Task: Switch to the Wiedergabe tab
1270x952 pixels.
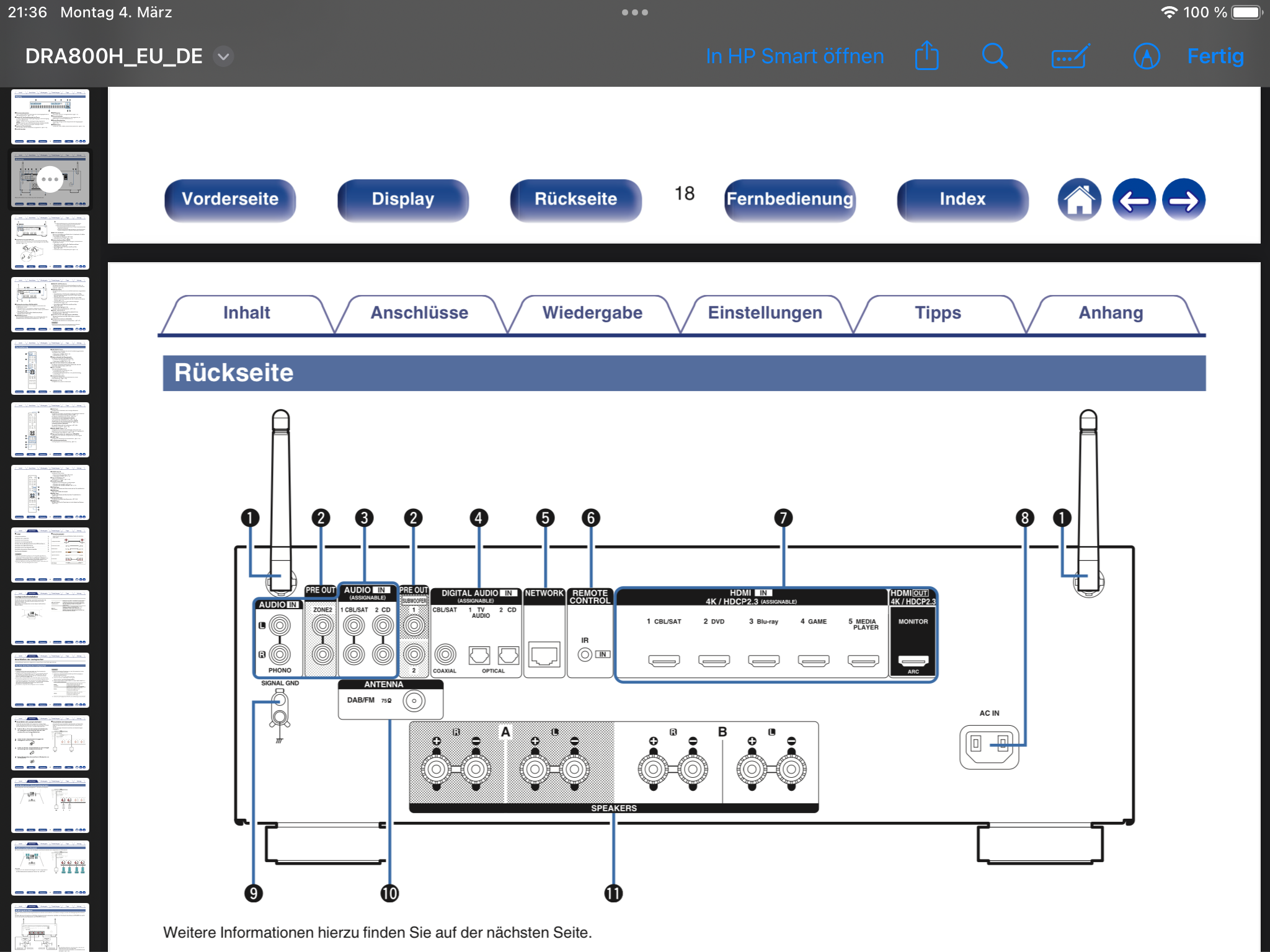Action: coord(592,313)
